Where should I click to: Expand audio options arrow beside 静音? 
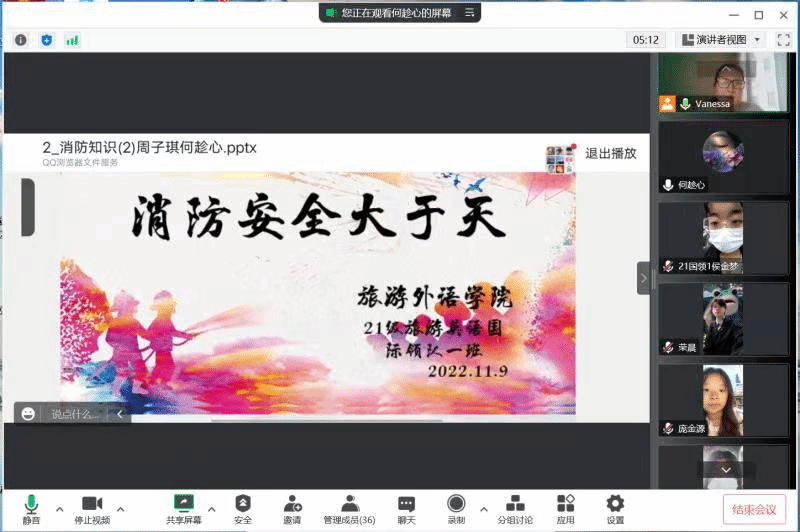tap(59, 508)
